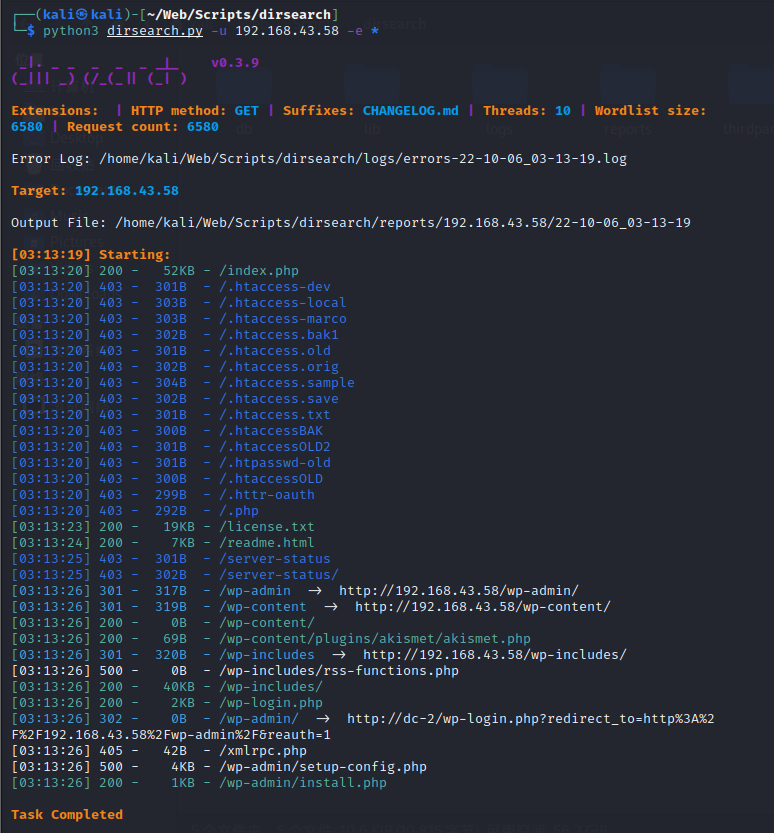The height and width of the screenshot is (833, 774).
Task: Select the Target IP address 192.168.43.58
Action: tap(126, 191)
